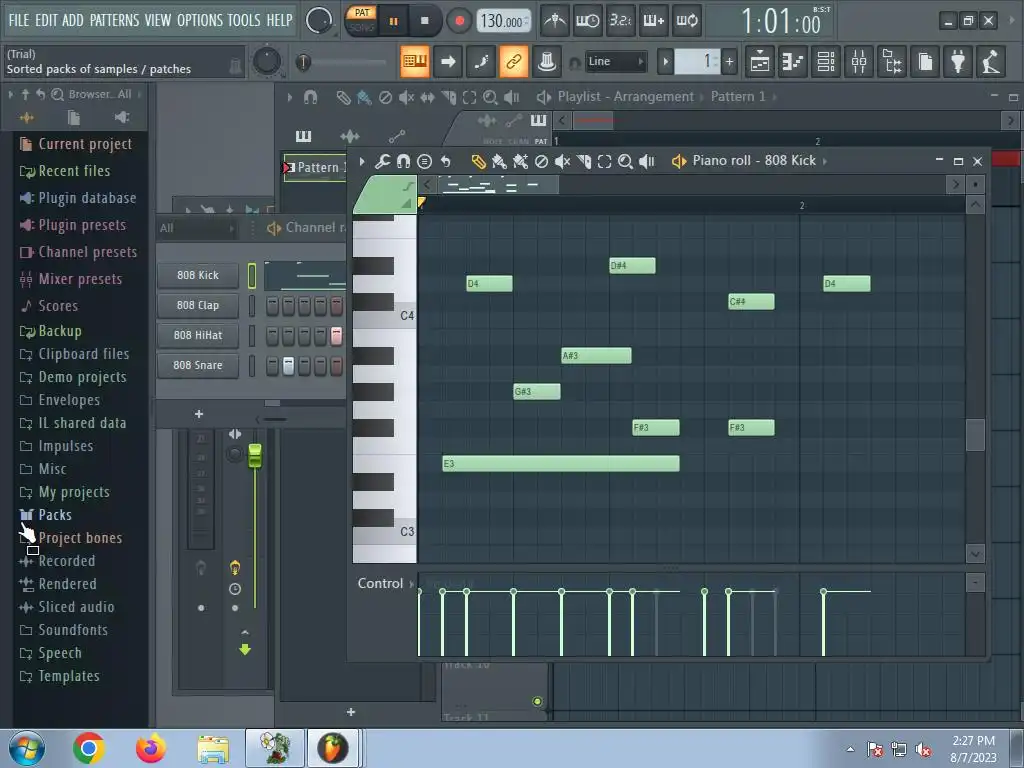This screenshot has width=1024, height=768.
Task: Increment the pattern number with plus
Action: 729,62
